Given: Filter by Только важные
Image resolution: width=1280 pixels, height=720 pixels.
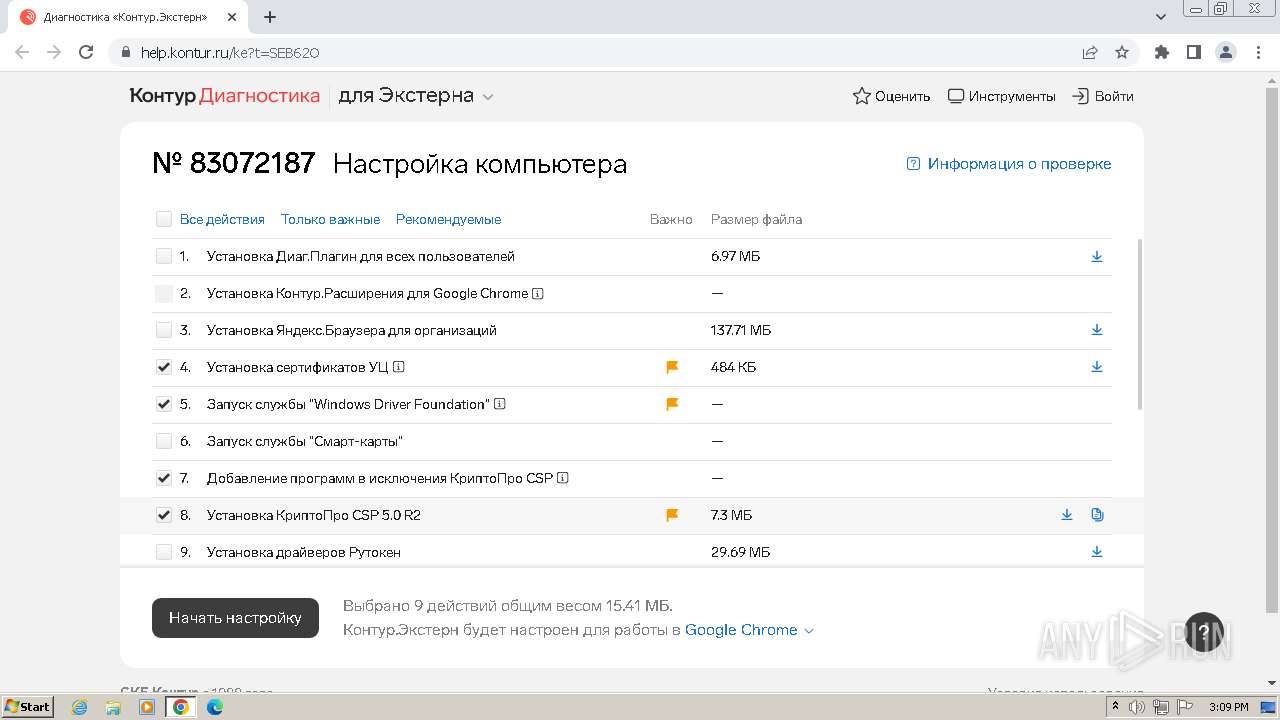Looking at the screenshot, I should [x=330, y=219].
